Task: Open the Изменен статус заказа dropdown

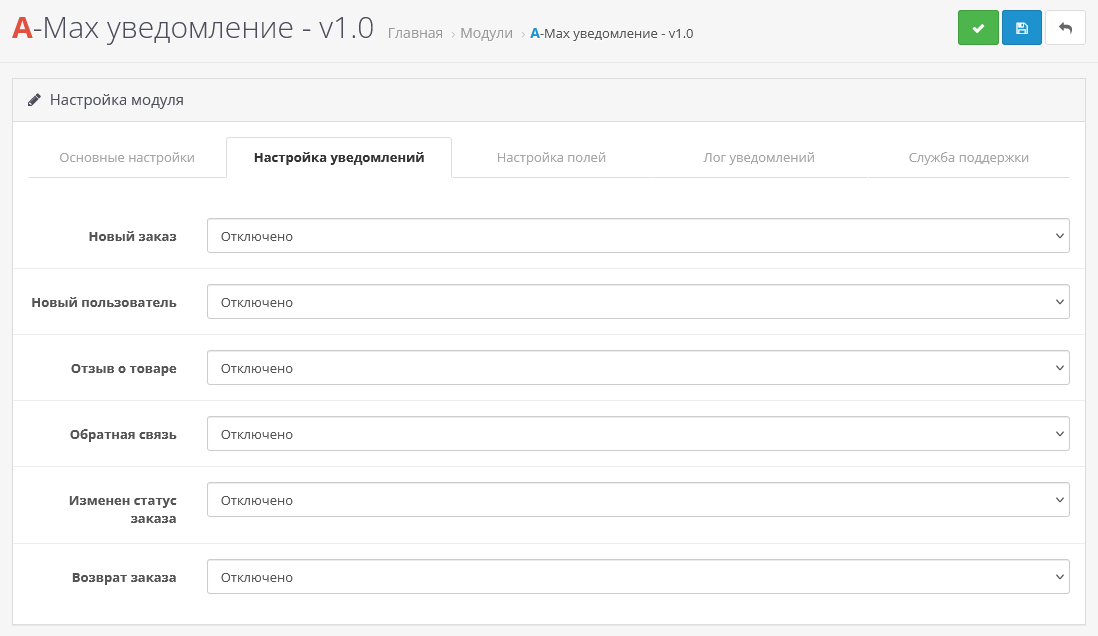Action: click(x=637, y=500)
